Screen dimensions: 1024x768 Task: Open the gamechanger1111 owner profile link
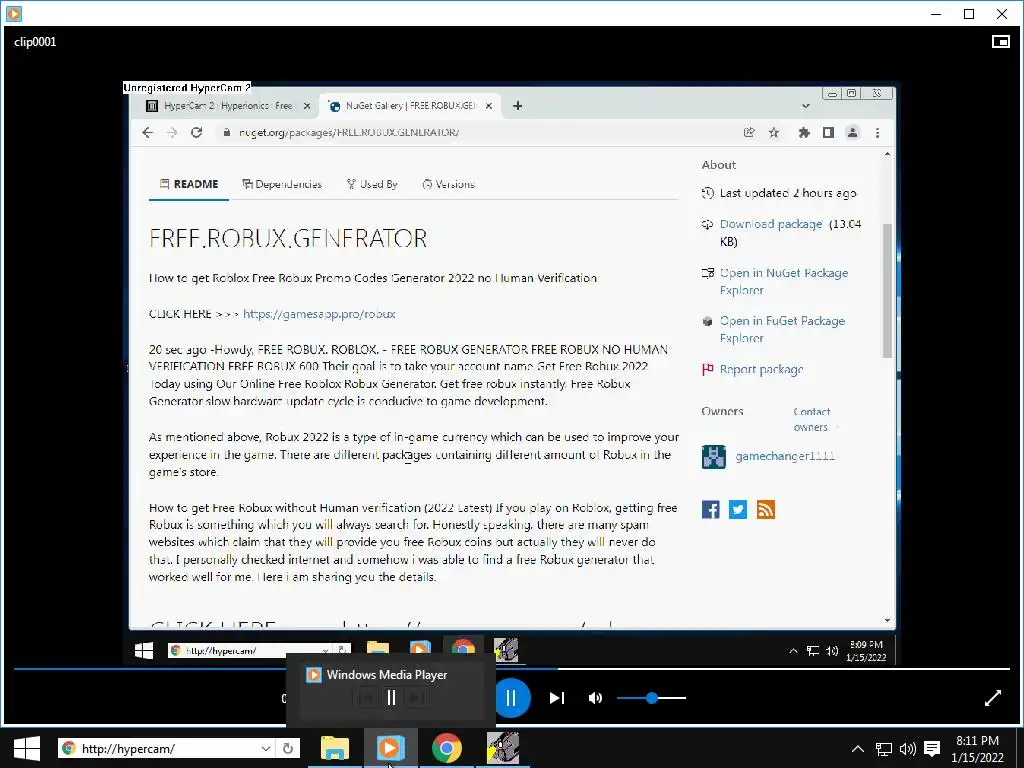point(785,456)
